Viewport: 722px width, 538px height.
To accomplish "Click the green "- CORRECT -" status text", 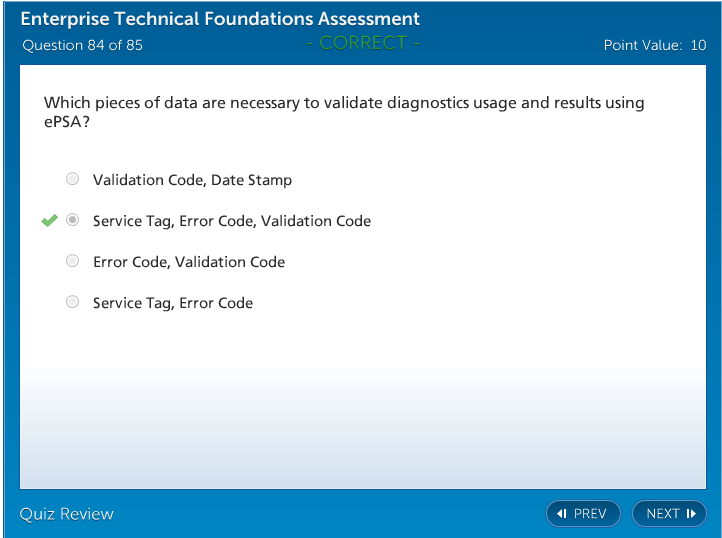I will pyautogui.click(x=363, y=43).
